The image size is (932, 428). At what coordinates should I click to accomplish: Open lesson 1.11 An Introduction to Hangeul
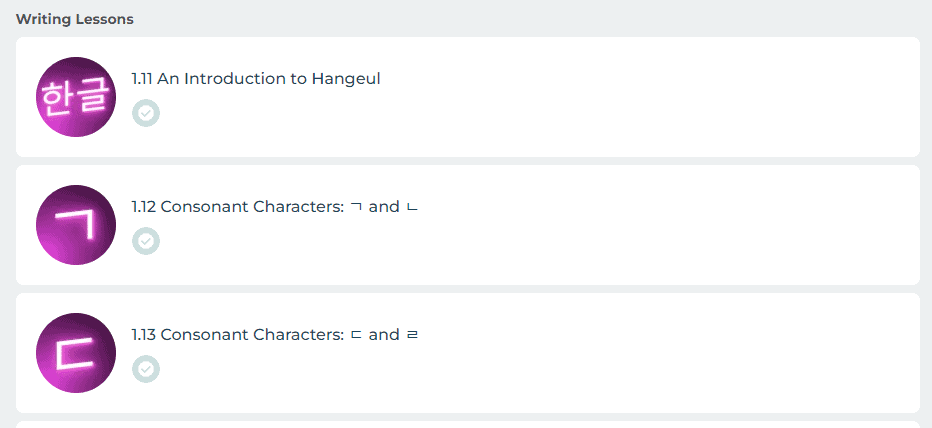click(x=255, y=79)
